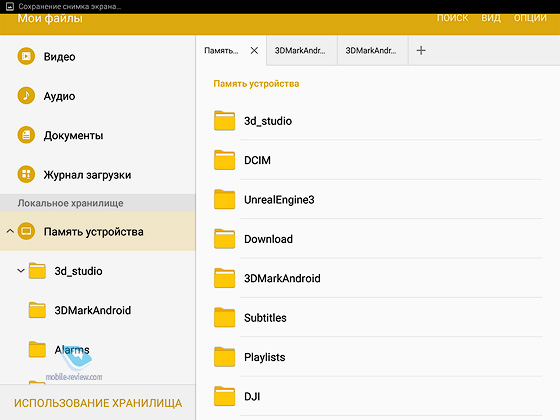The width and height of the screenshot is (560, 420).
Task: Click Мои файлы title
Action: pos(50,18)
